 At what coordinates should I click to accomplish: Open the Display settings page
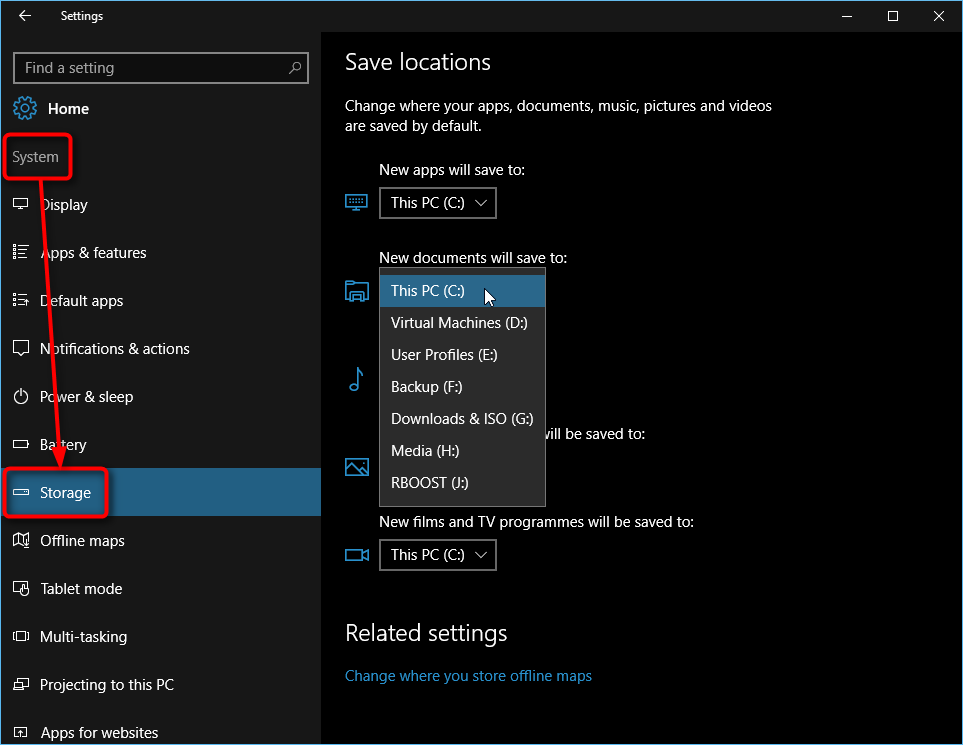point(161,205)
